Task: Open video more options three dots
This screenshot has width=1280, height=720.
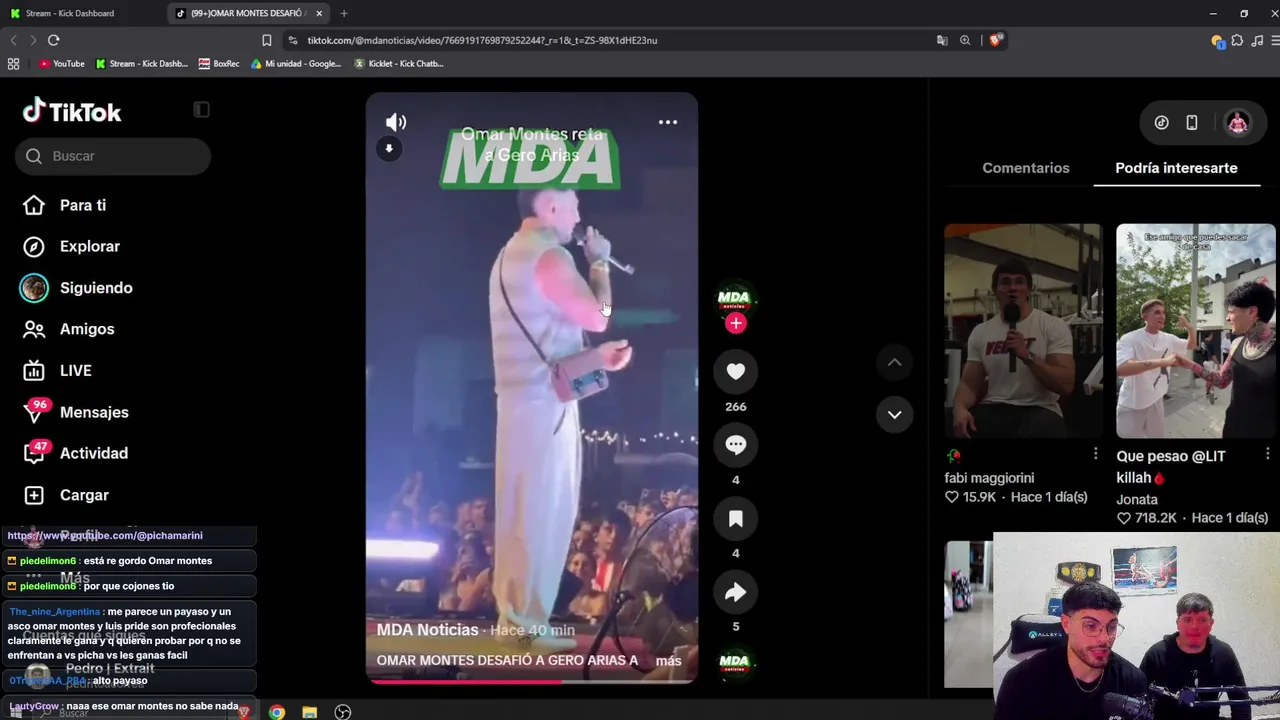Action: pyautogui.click(x=668, y=122)
